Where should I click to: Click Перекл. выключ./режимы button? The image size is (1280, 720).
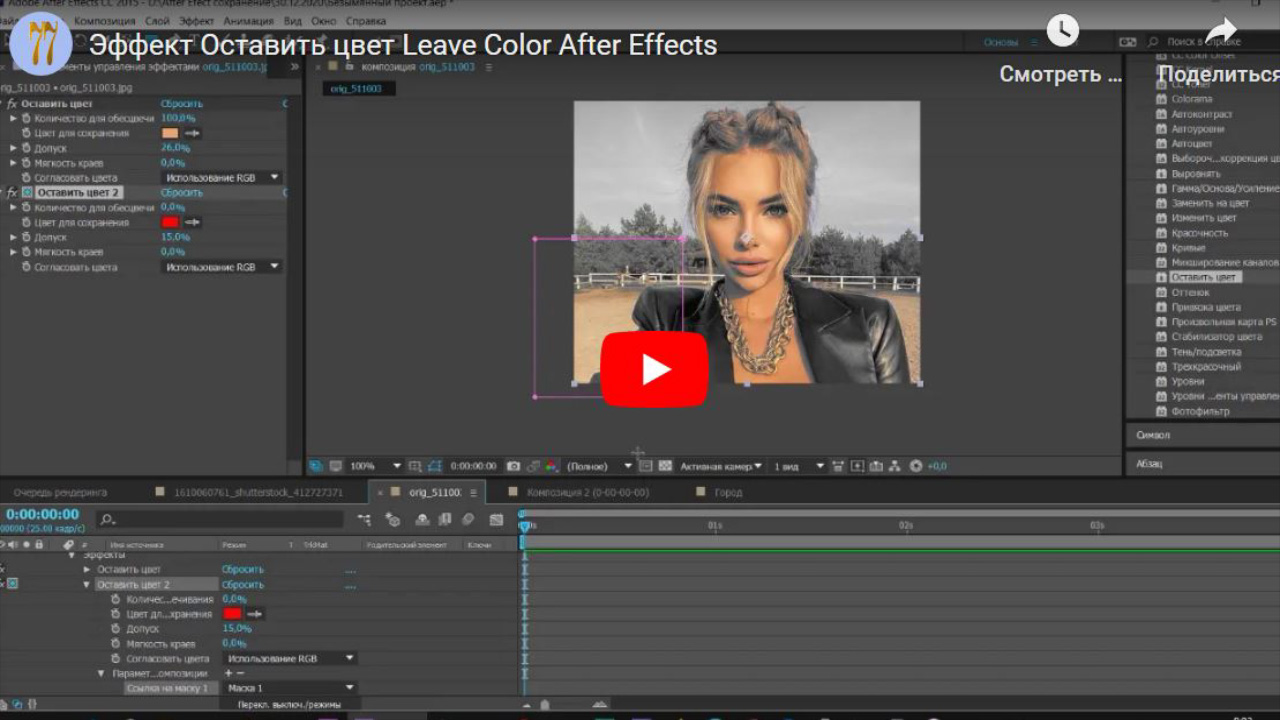(x=288, y=705)
